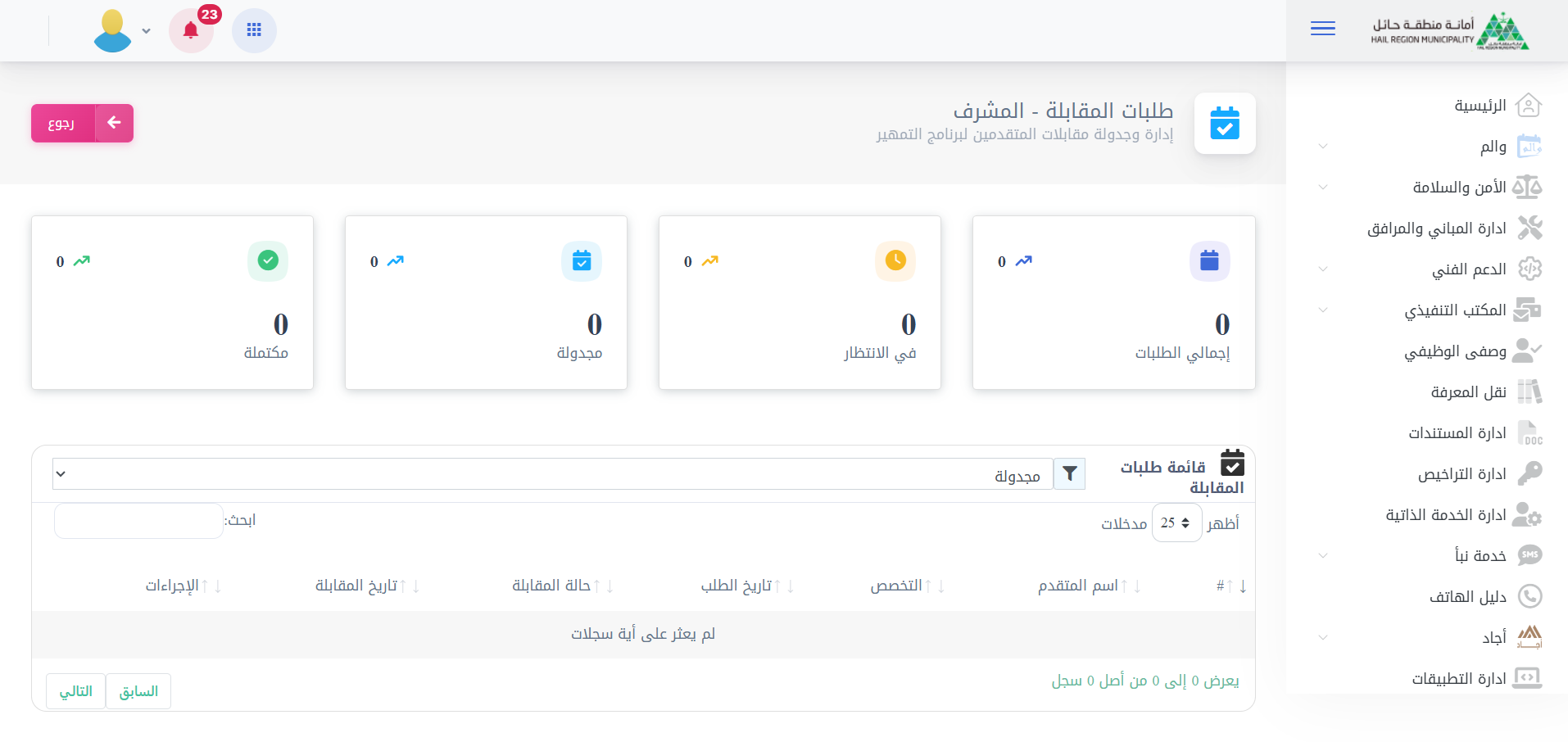Click the ابحث search input field
Image resolution: width=1568 pixels, height=742 pixels.
tap(138, 521)
